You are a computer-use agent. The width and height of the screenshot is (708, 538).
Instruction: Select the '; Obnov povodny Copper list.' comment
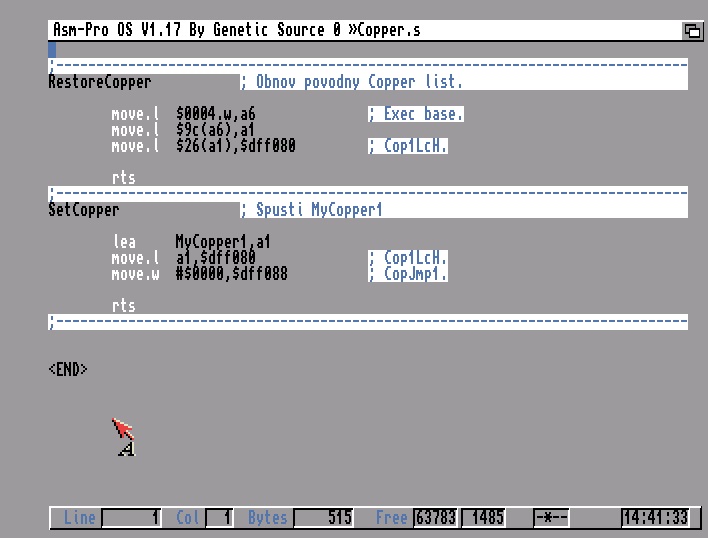[x=352, y=82]
